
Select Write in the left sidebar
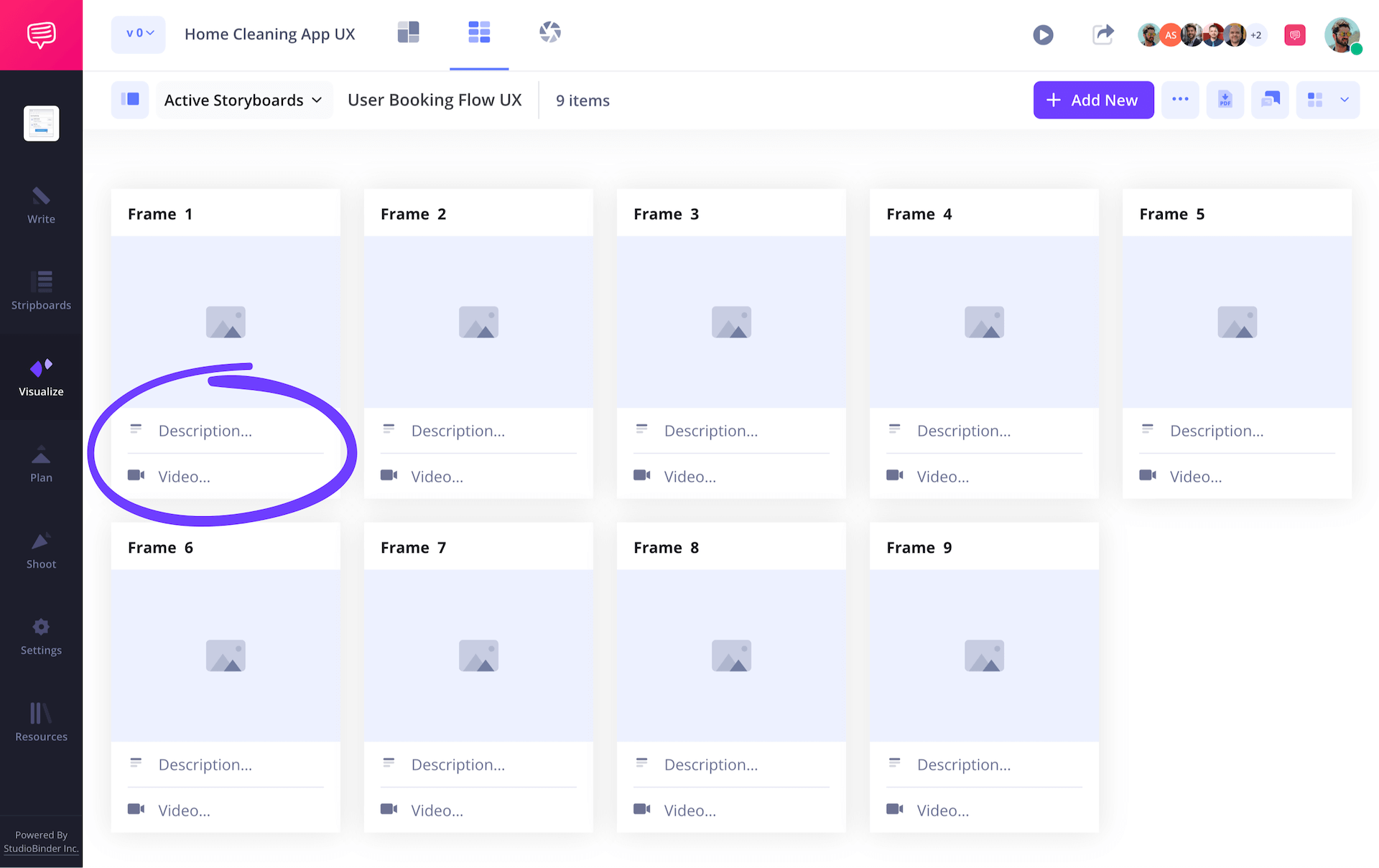coord(41,206)
